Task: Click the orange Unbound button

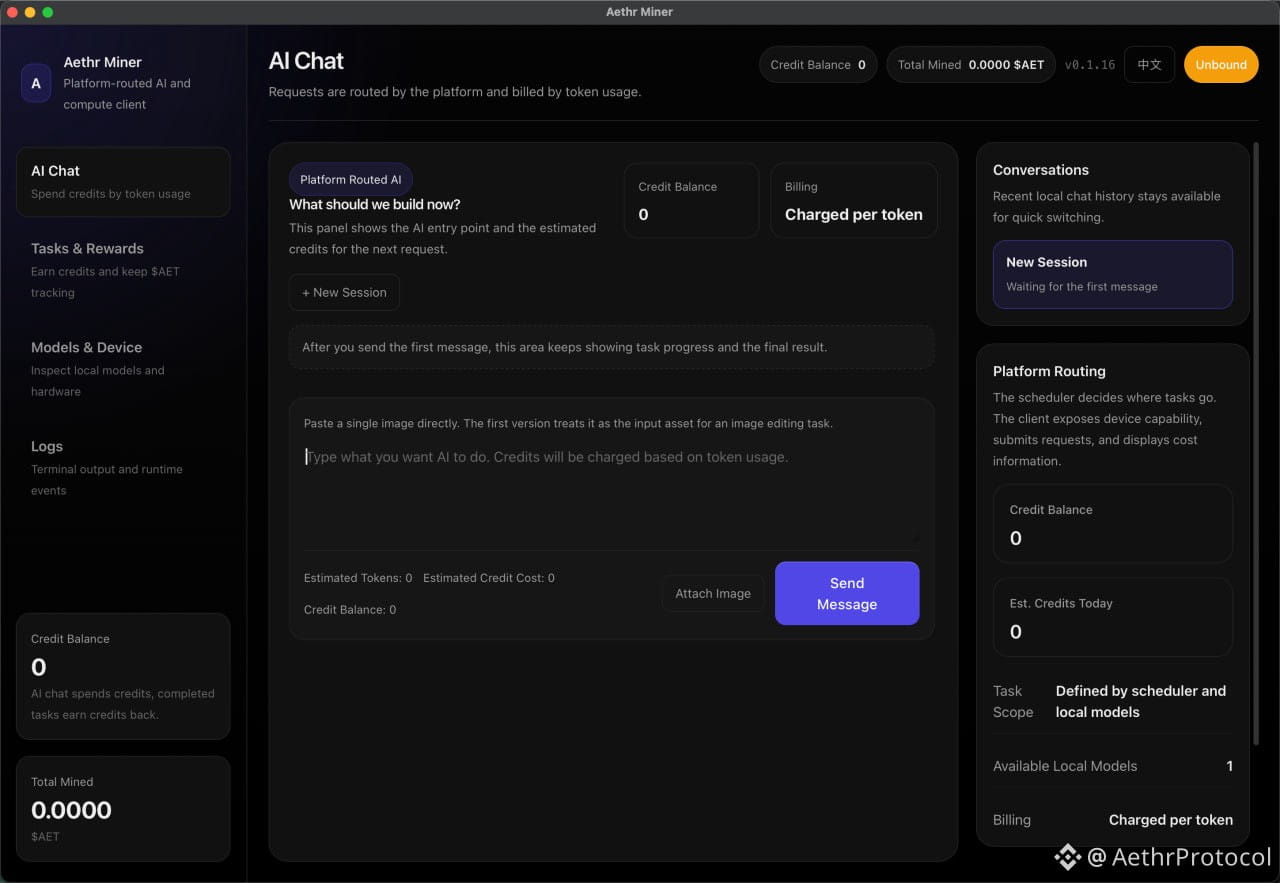Action: point(1221,65)
